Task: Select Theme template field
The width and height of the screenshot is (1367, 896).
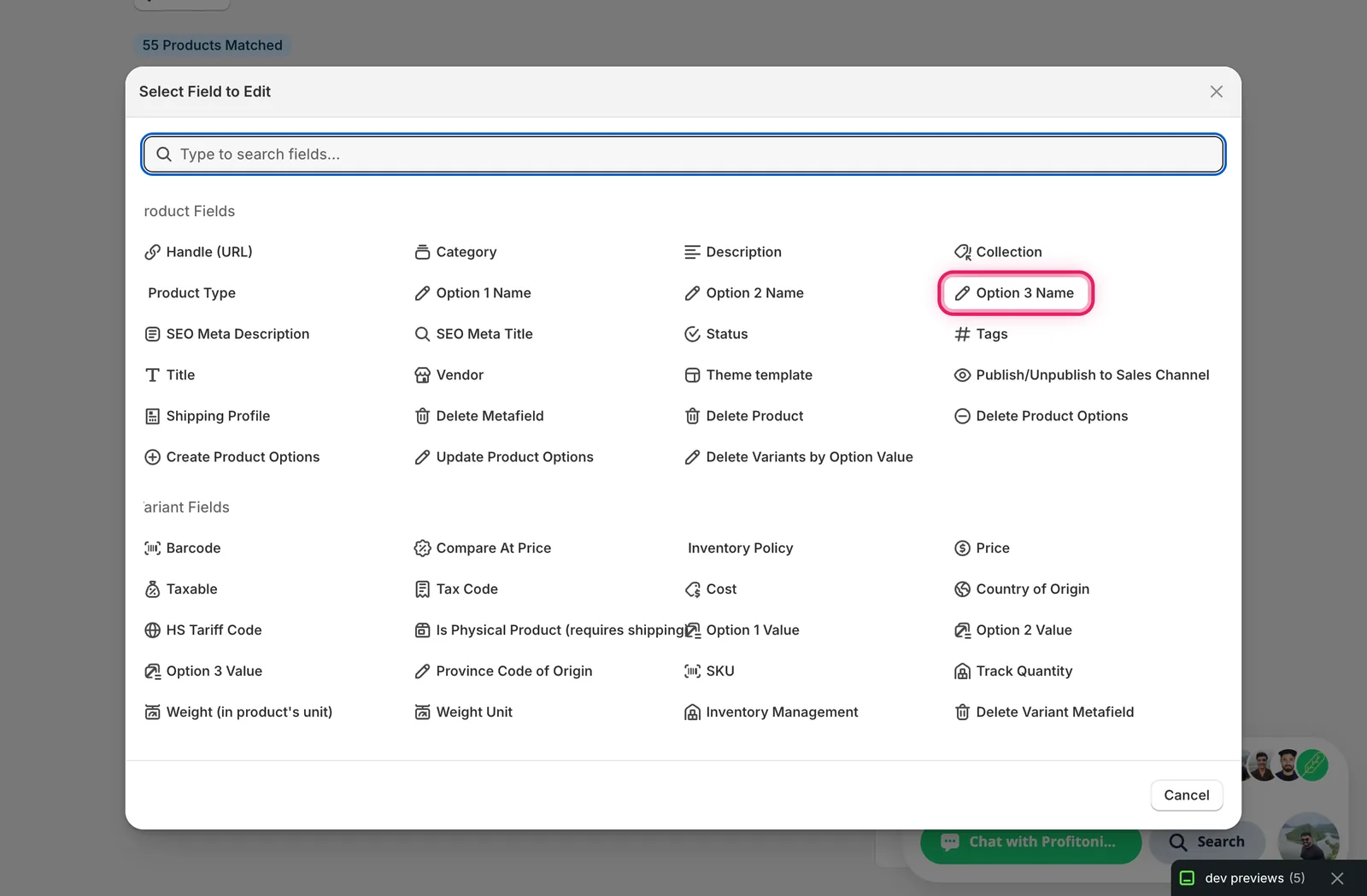Action: click(748, 375)
